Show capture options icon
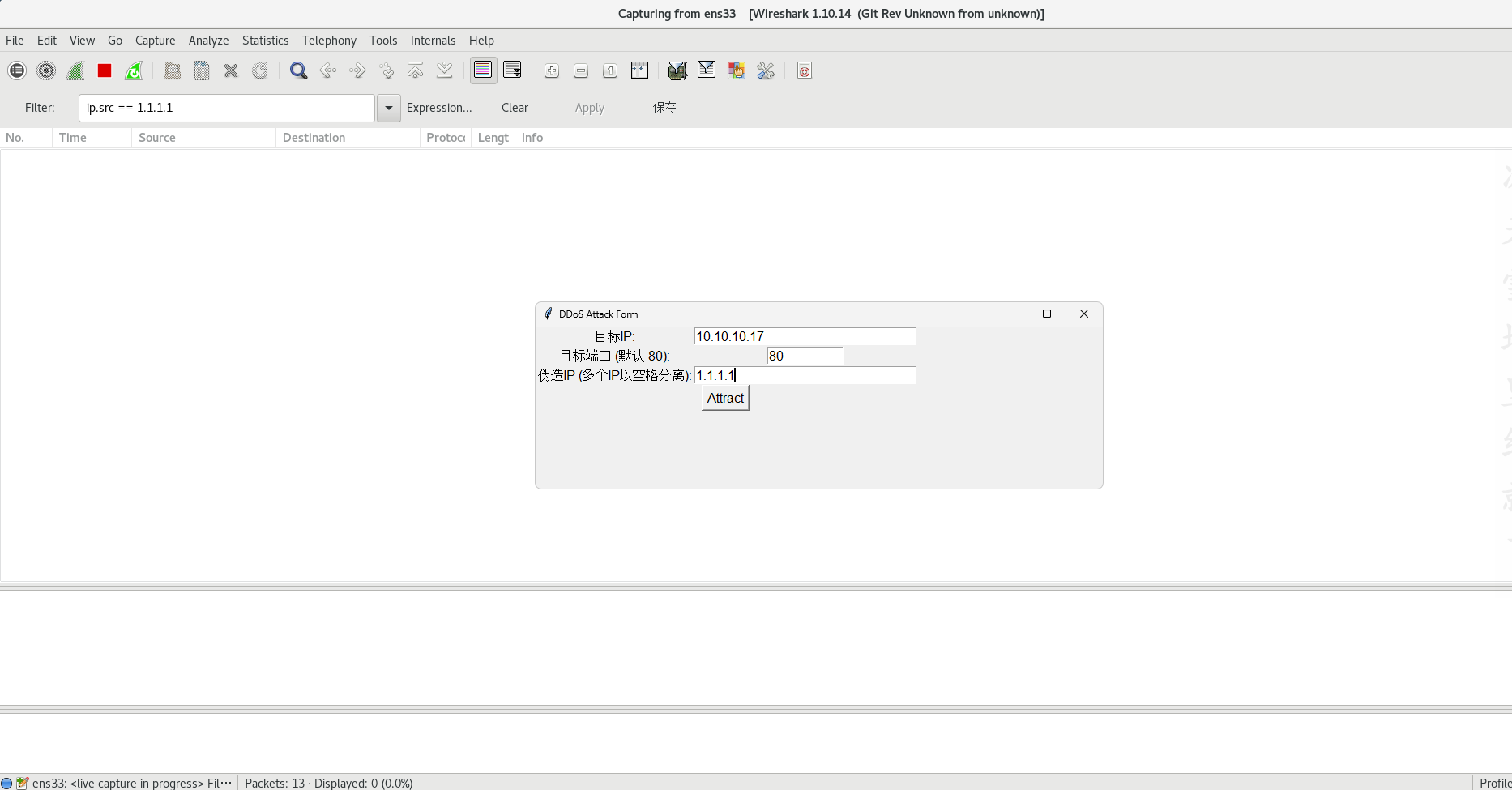The width and height of the screenshot is (1512, 790). [46, 71]
